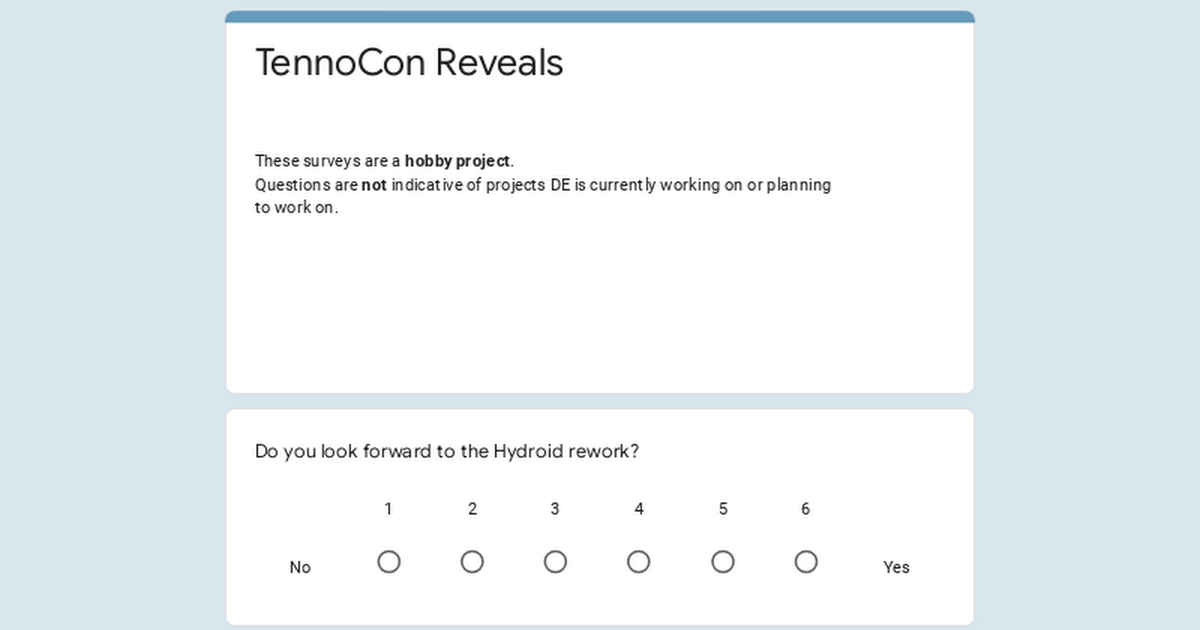
Task: Select radio option 4 on the scale
Action: tap(639, 562)
